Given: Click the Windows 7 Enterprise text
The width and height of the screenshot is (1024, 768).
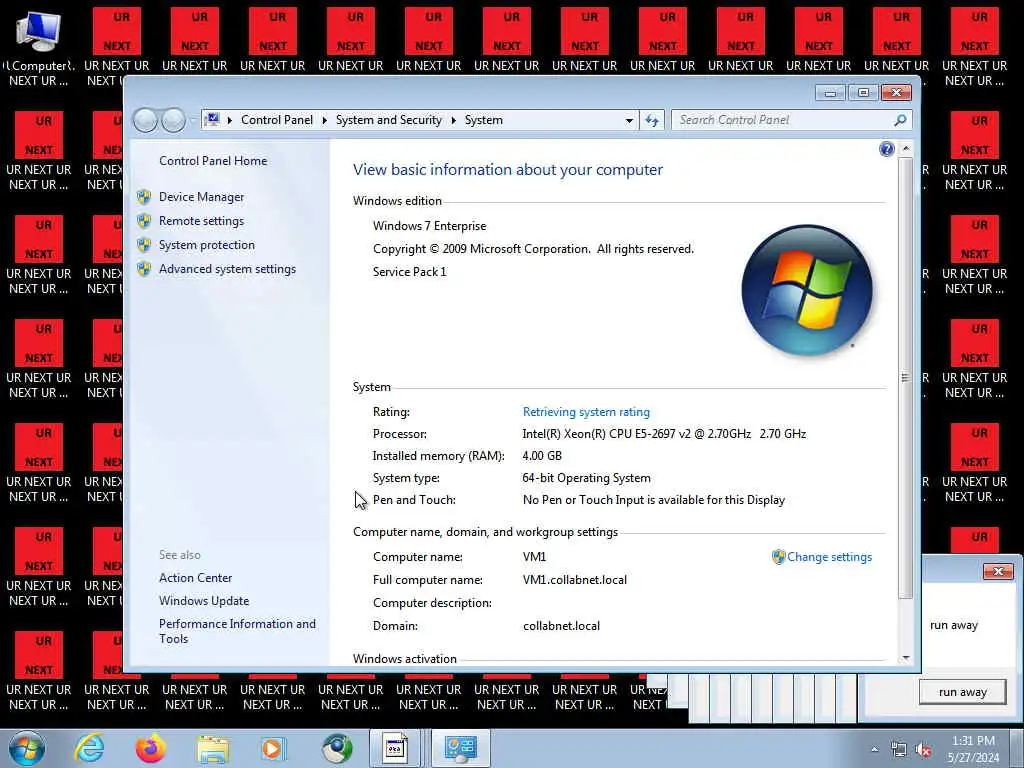Looking at the screenshot, I should [429, 226].
